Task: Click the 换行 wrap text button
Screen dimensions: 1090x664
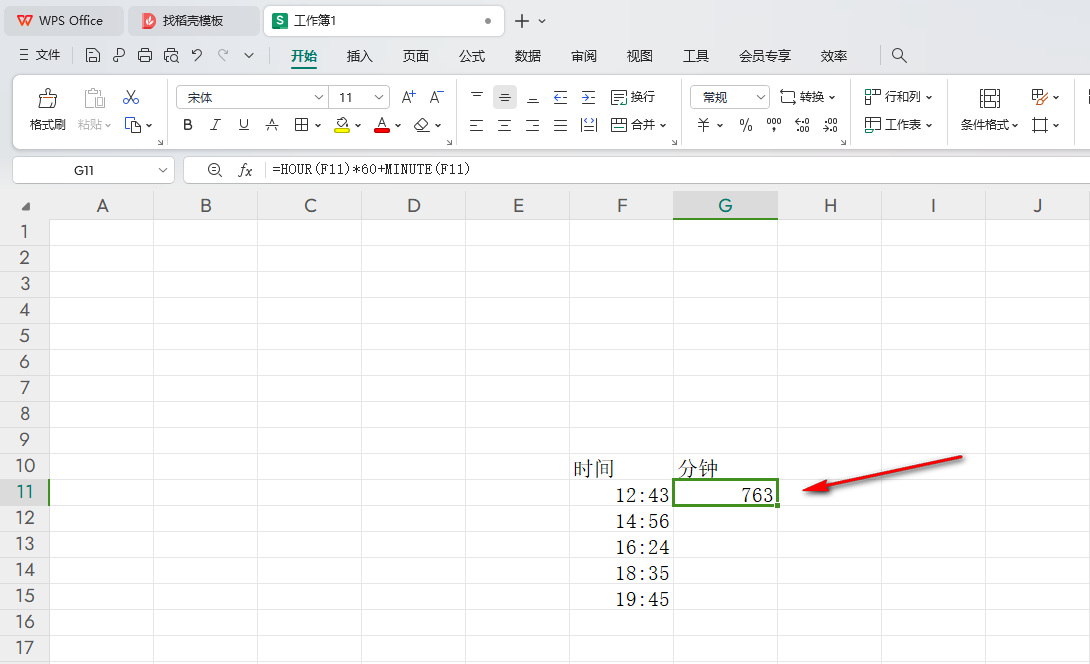Action: [633, 97]
